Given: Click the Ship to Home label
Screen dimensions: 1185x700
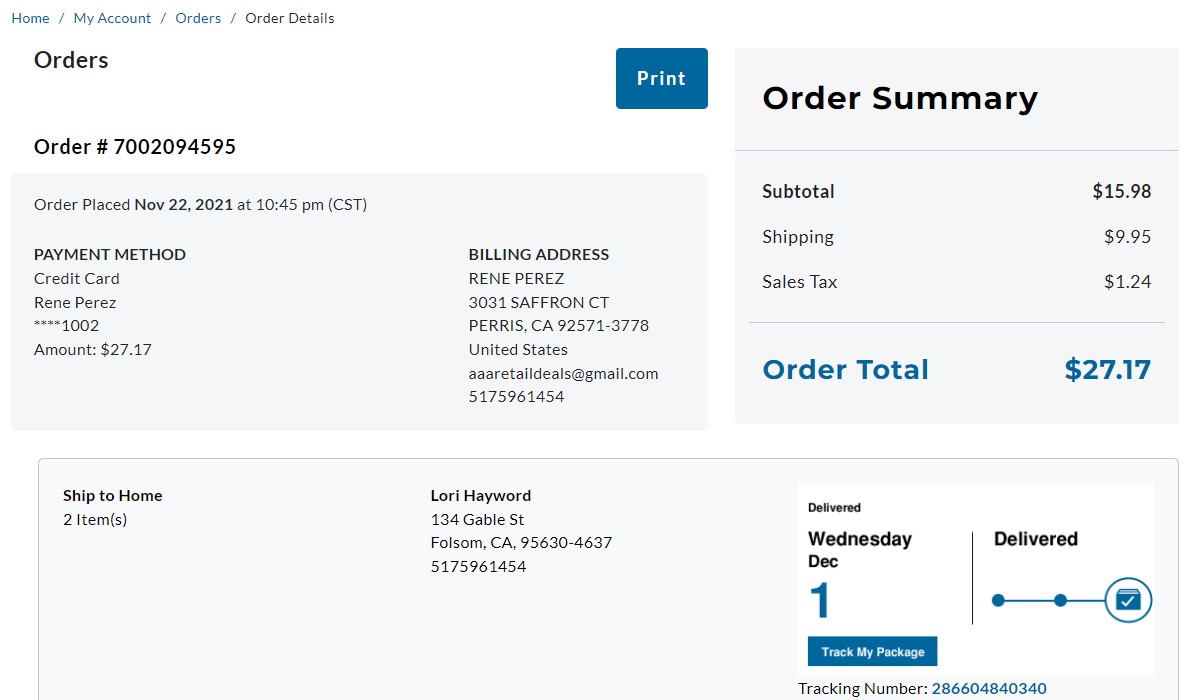Looking at the screenshot, I should tap(113, 496).
